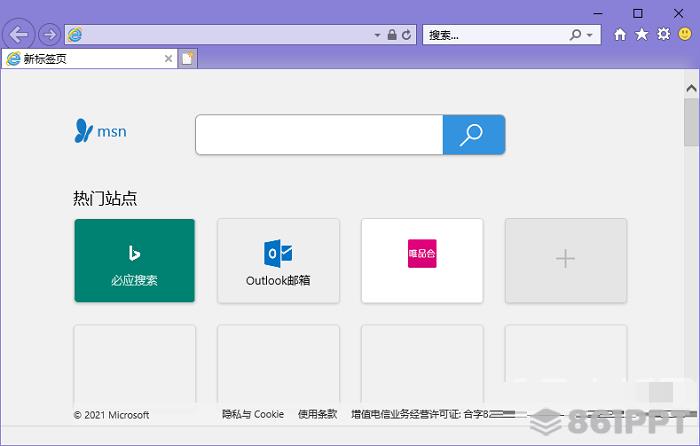Click the blue MSN search button

(474, 134)
